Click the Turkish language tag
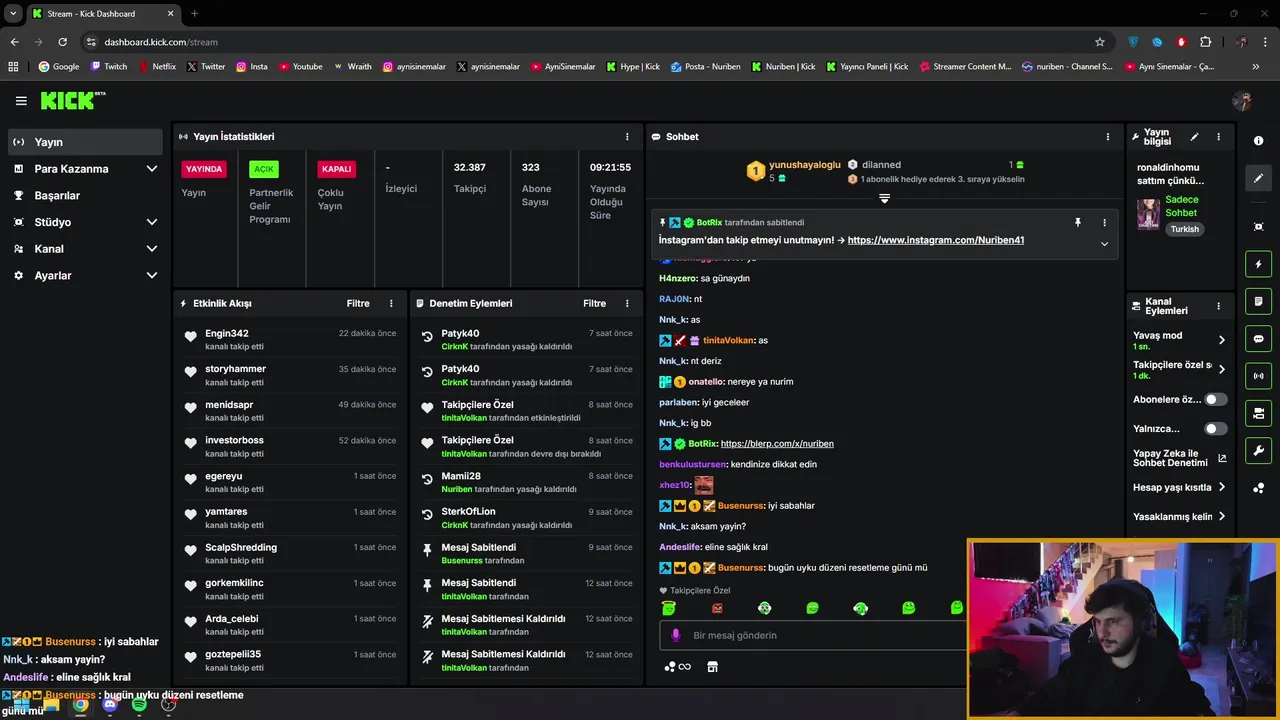Image resolution: width=1280 pixels, height=720 pixels. (1185, 229)
